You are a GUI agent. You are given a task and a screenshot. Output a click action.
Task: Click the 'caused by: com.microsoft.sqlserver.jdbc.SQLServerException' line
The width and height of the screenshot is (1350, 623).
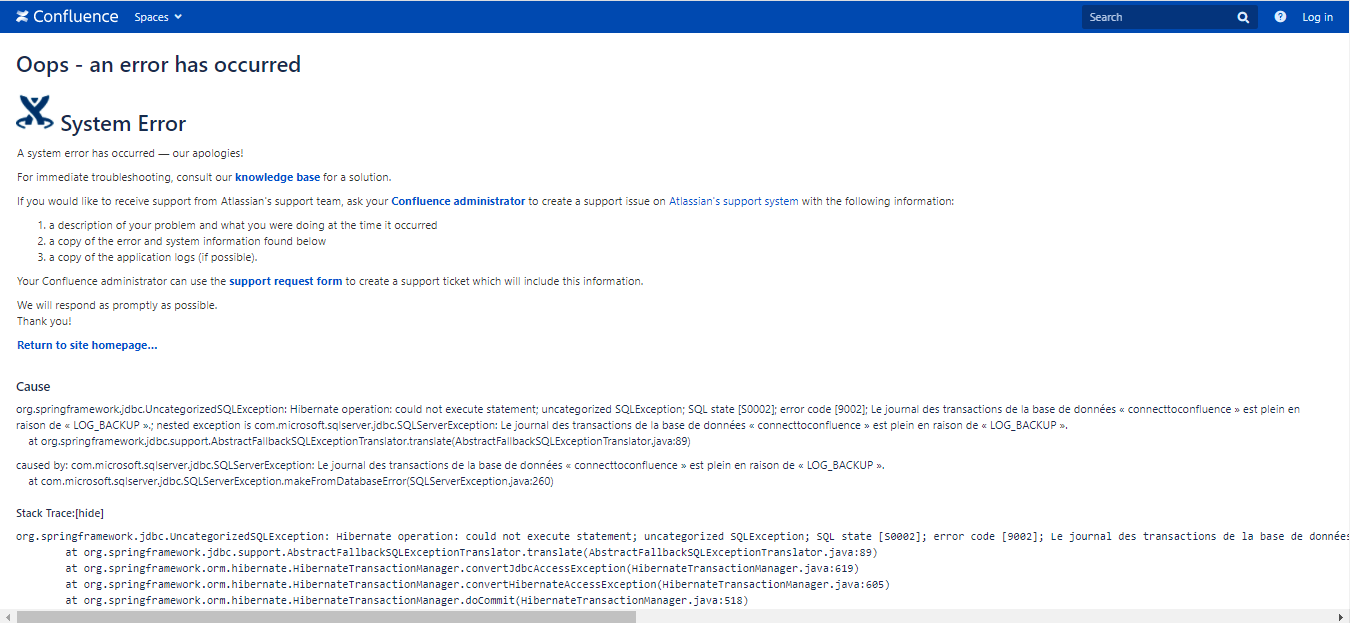(451, 465)
